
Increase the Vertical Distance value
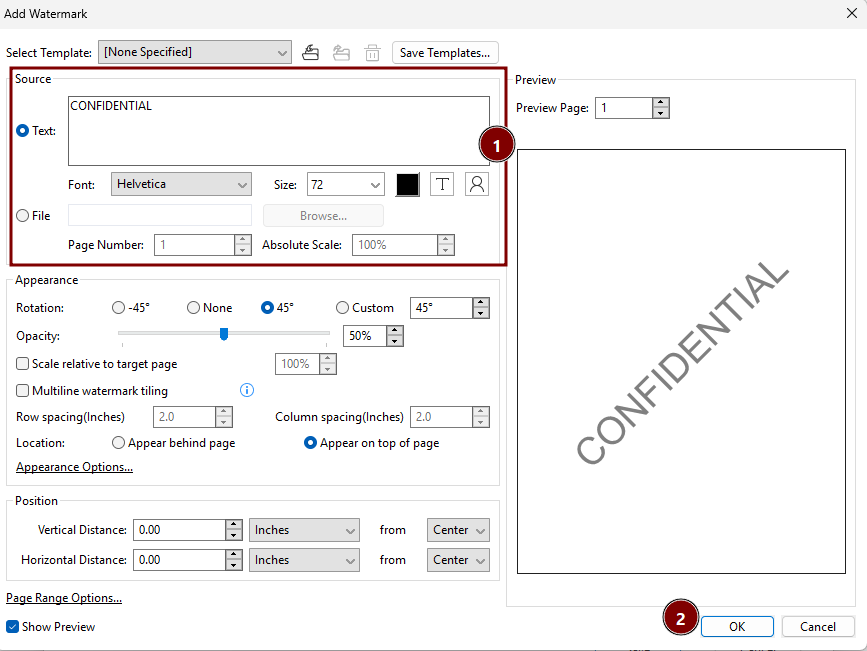(x=234, y=524)
